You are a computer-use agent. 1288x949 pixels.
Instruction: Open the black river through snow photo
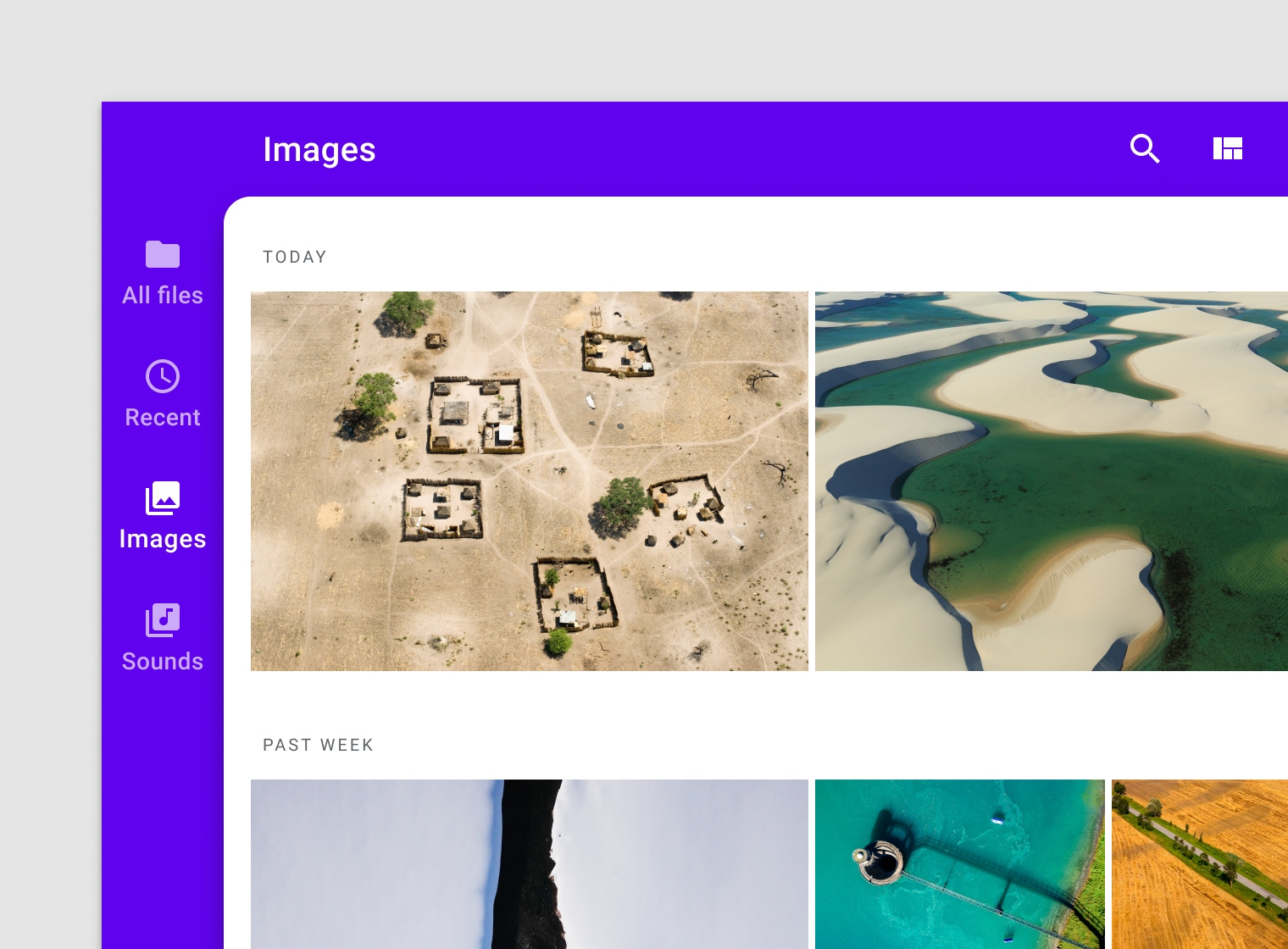click(x=530, y=864)
